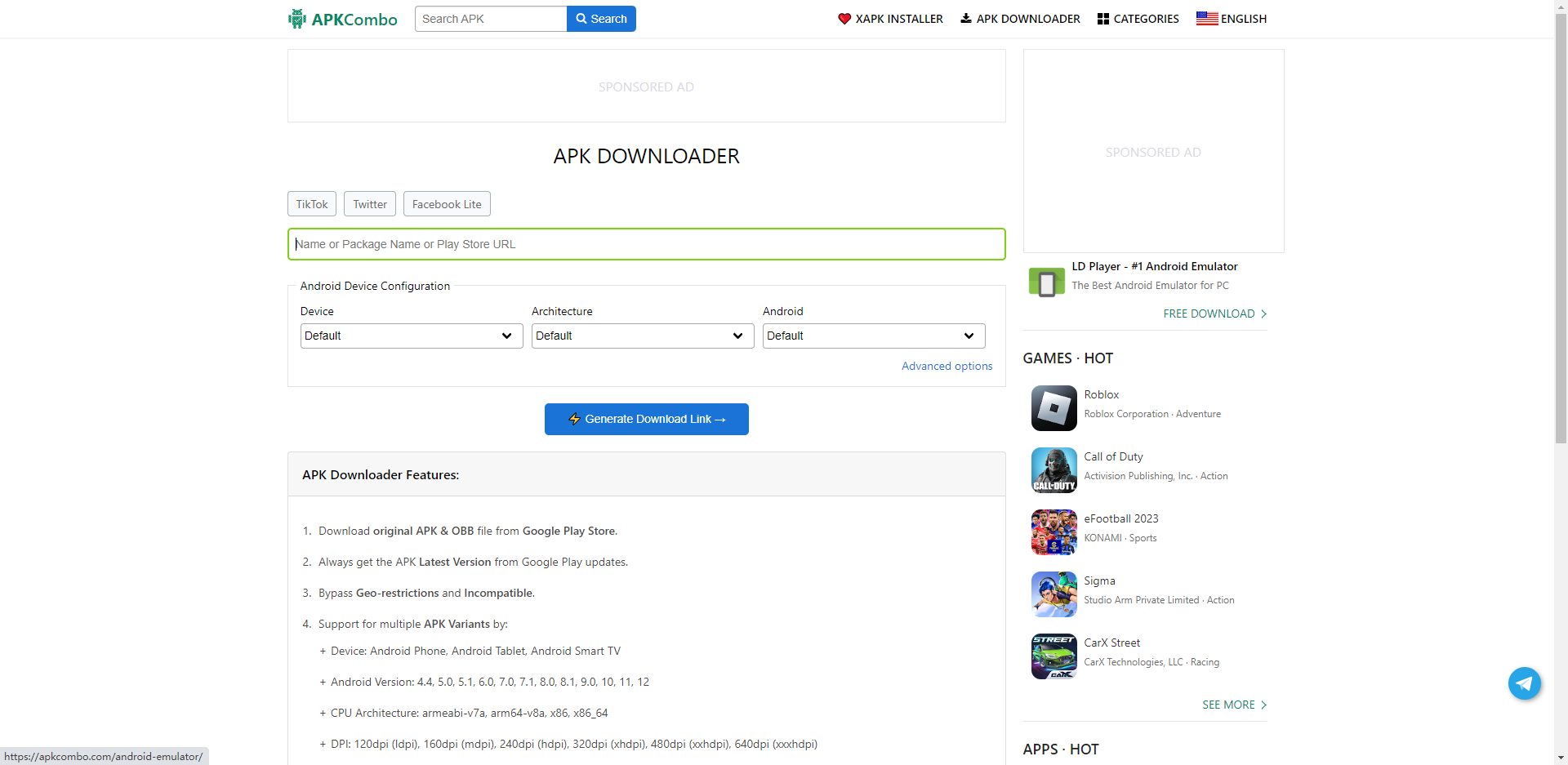Select the Facebook Lite suggestion

tap(447, 204)
